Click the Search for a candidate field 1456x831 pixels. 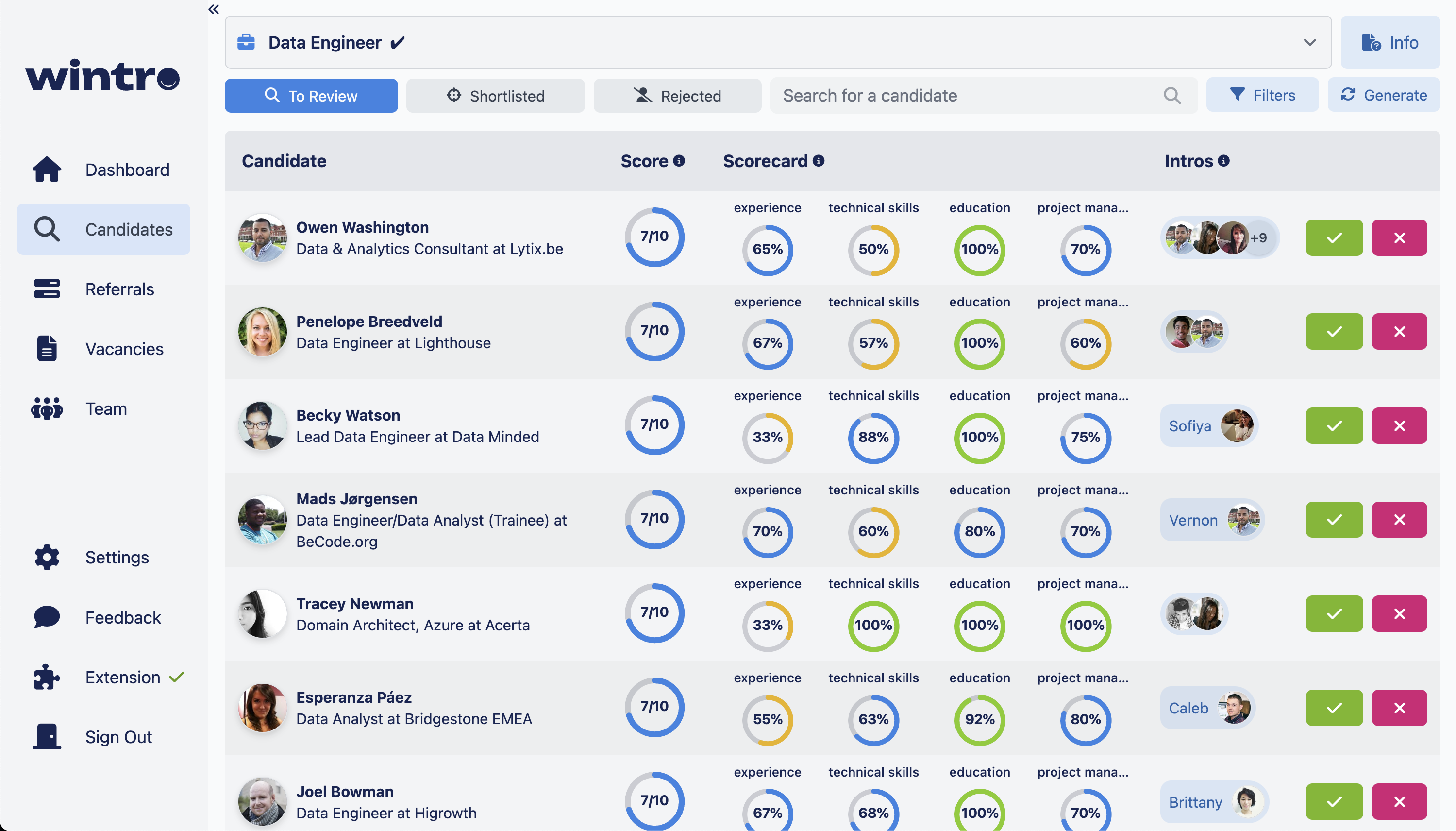point(964,95)
